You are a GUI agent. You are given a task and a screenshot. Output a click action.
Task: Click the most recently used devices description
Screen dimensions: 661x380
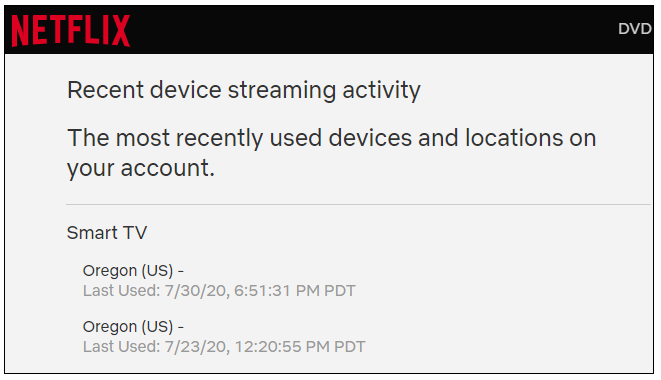(x=331, y=153)
